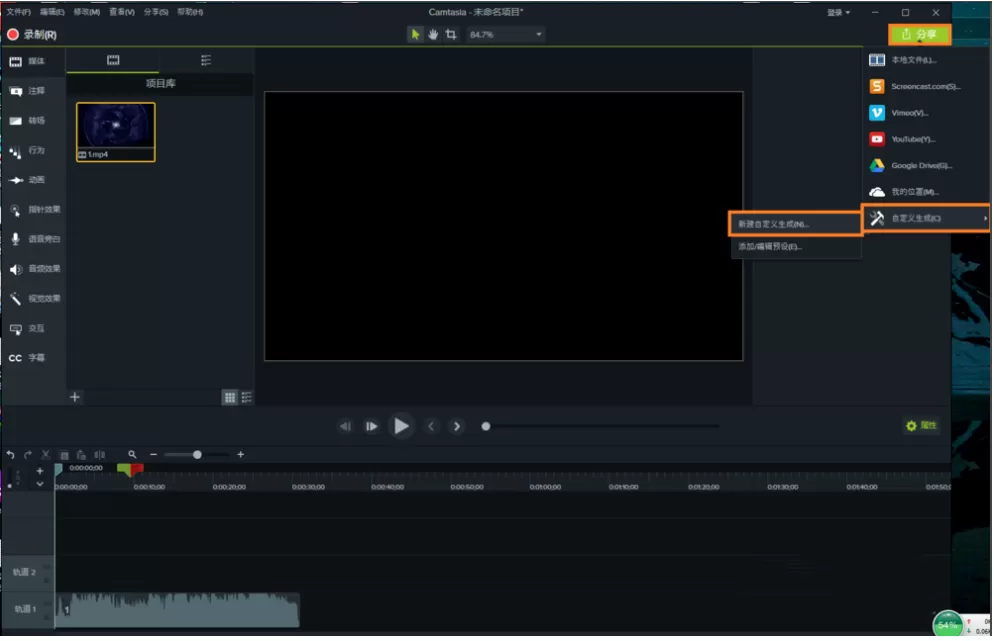Screen dimensions: 994x641
Task: Select new custom production menu entry
Action: 795,224
